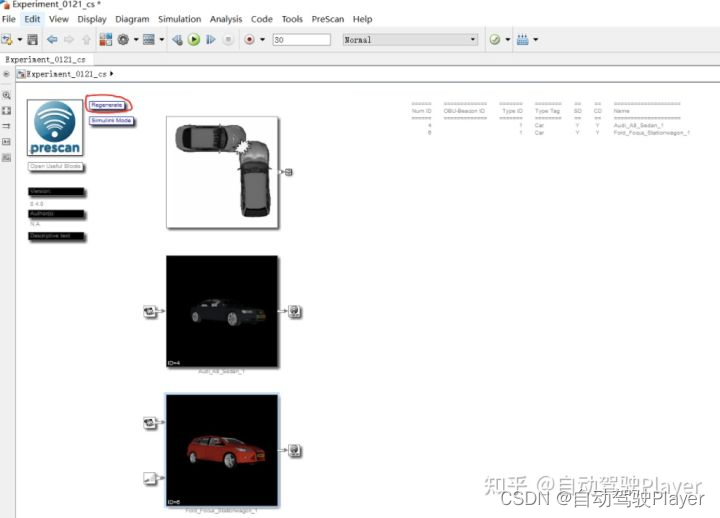720x518 pixels.
Task: Click the collision block output port icon
Action: (x=288, y=172)
